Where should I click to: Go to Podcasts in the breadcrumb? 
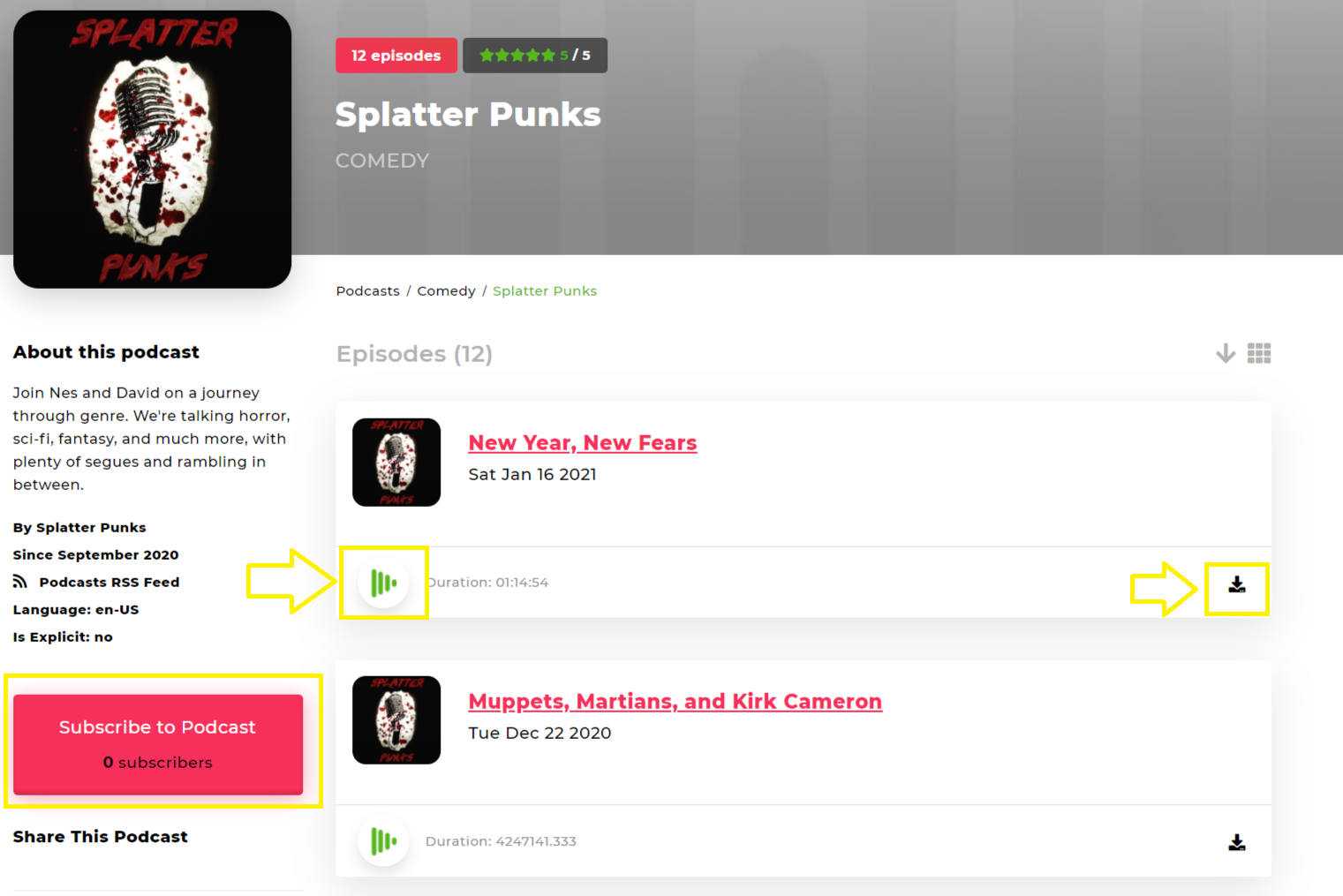point(368,291)
